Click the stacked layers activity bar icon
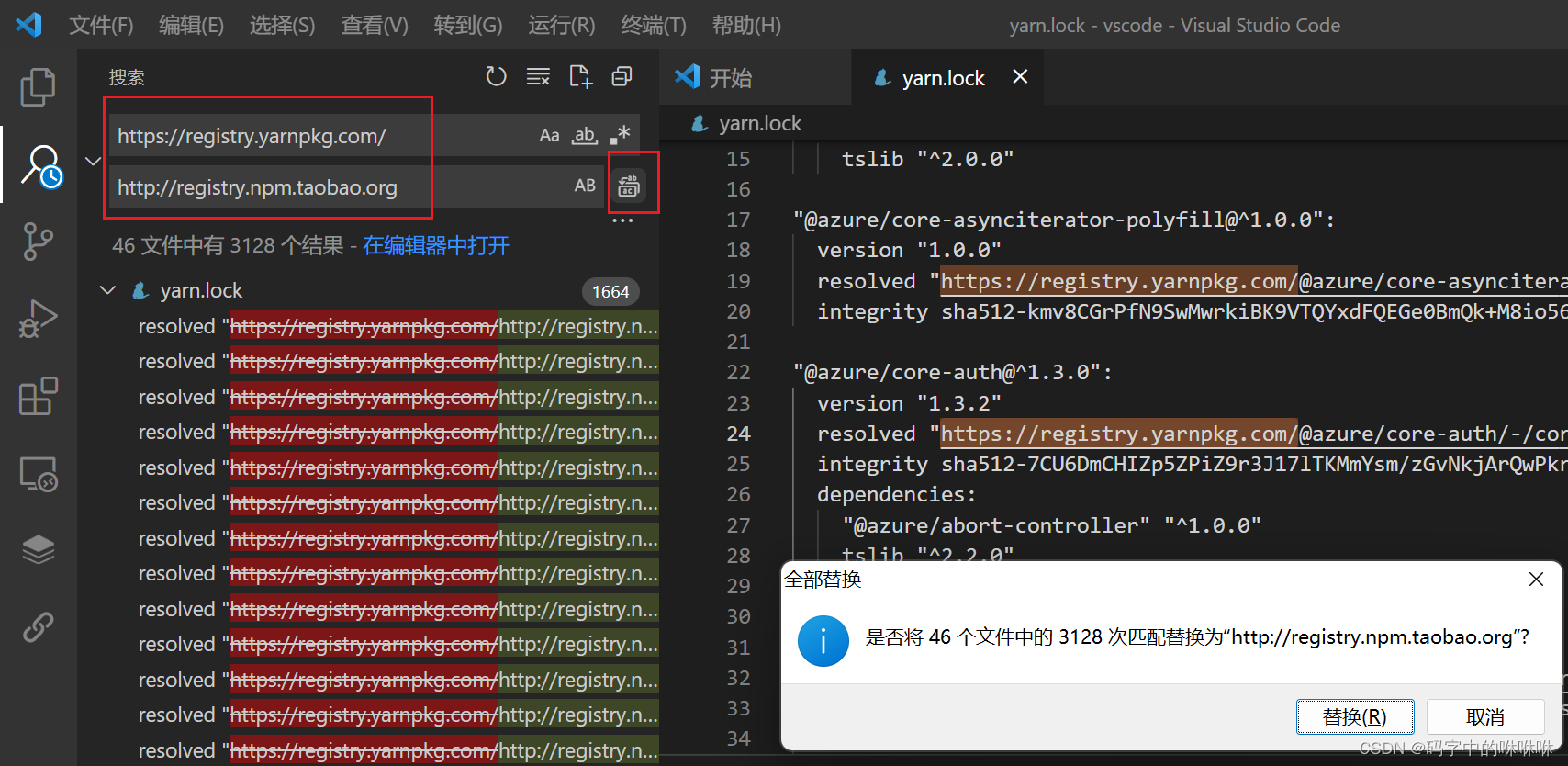The image size is (1568, 766). [x=39, y=549]
